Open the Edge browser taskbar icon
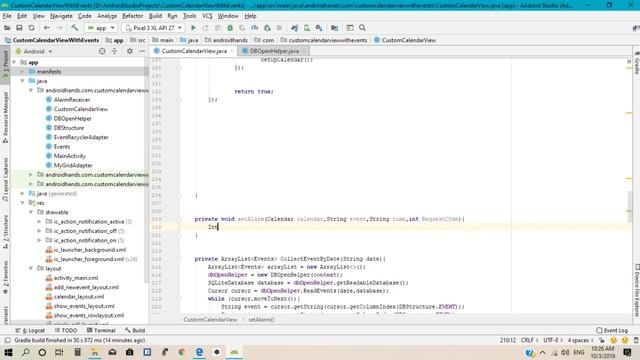Screen dimensions: 640x360 199,352
